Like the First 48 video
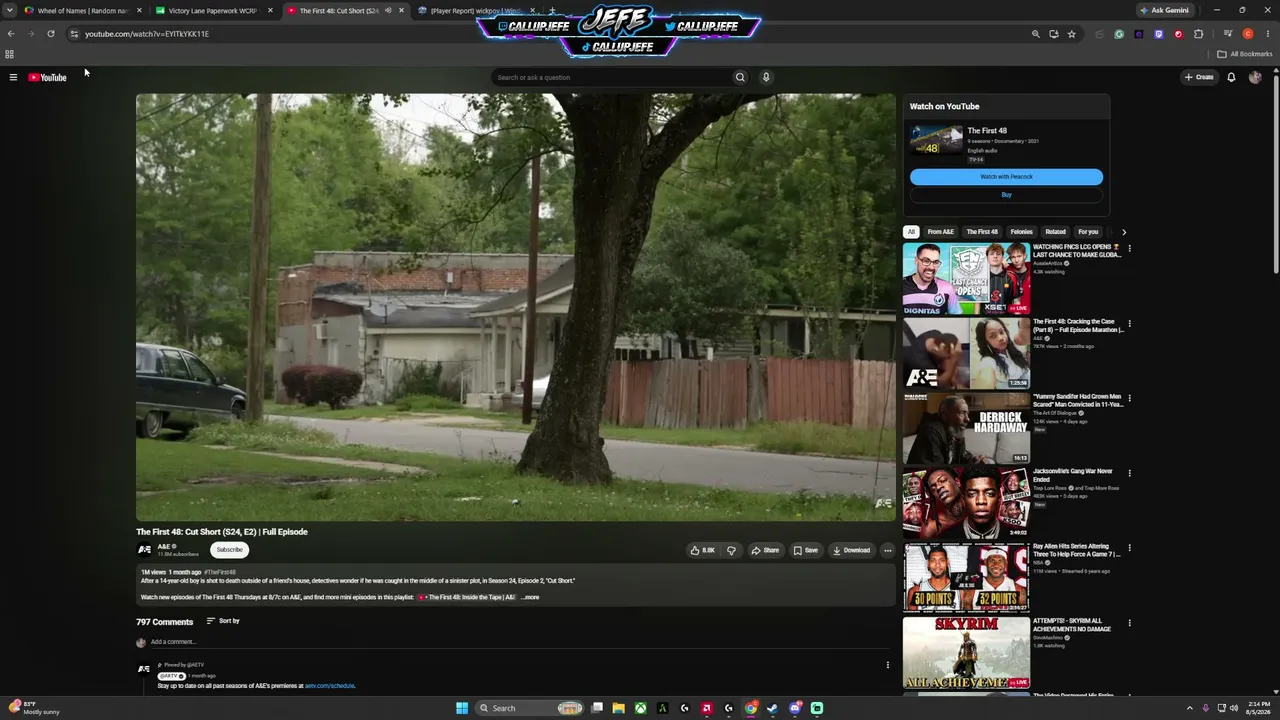Image resolution: width=1280 pixels, height=720 pixels. click(702, 550)
